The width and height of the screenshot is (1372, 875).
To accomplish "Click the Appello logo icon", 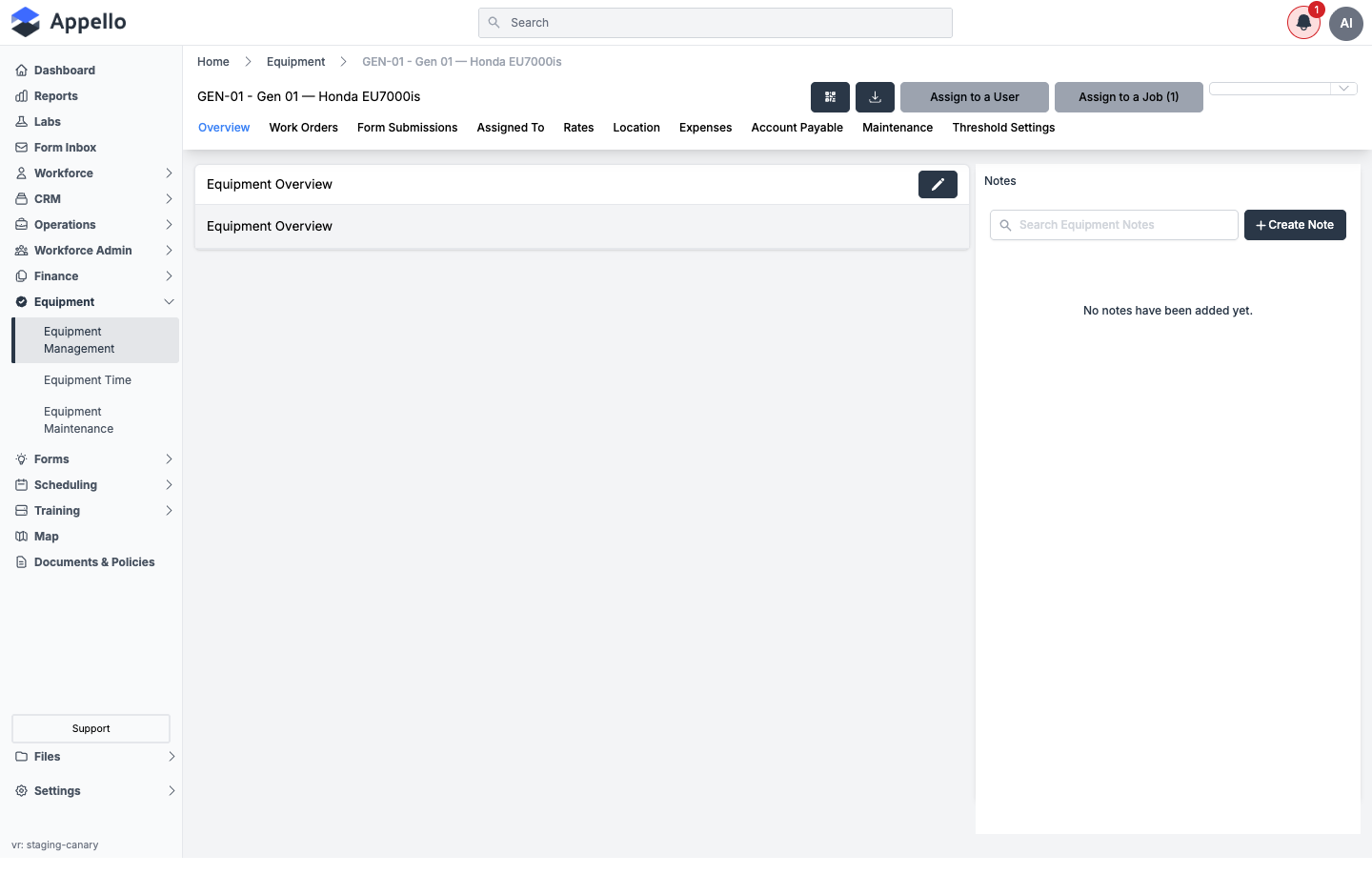I will coord(26,22).
